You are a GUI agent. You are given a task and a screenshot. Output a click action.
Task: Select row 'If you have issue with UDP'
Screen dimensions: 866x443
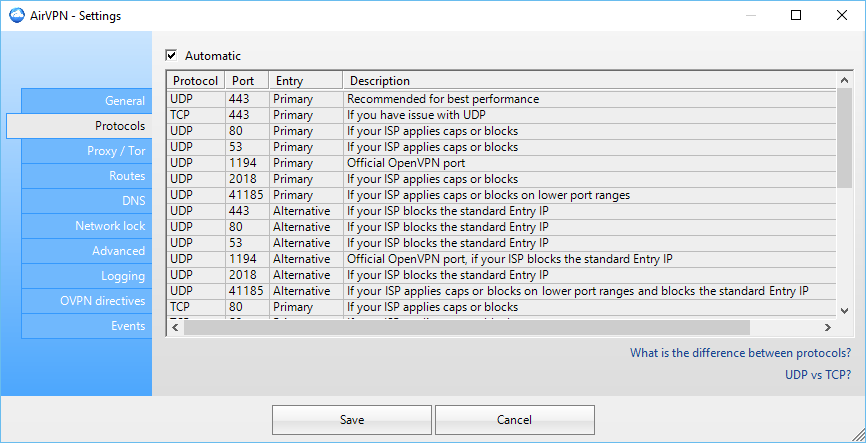click(502, 115)
